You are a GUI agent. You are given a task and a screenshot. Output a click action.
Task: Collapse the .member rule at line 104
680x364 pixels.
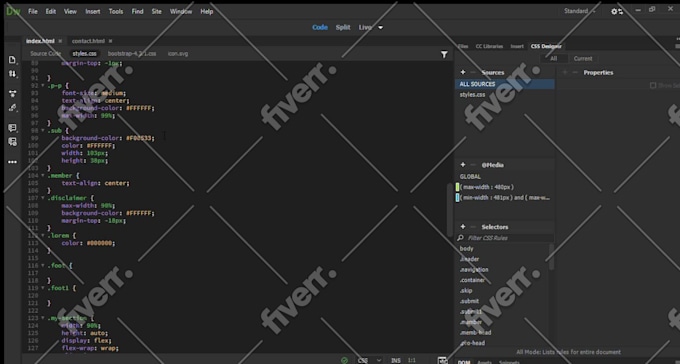[43, 176]
